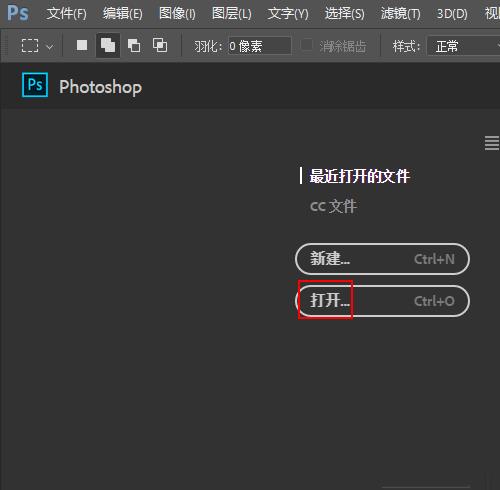Click the 羽化 feather value field
The height and width of the screenshot is (490, 500).
260,46
